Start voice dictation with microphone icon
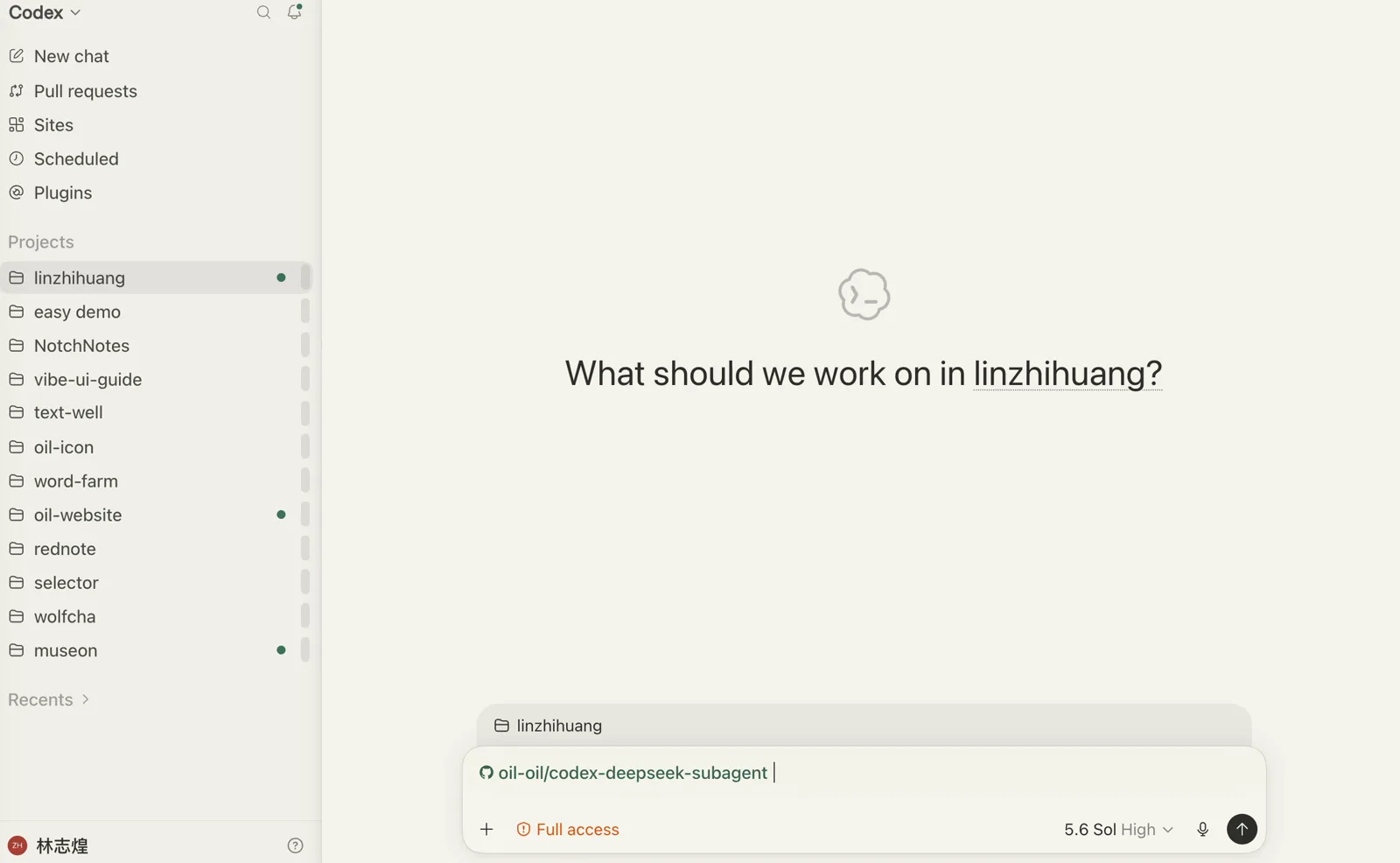The image size is (1400, 863). coord(1202,829)
